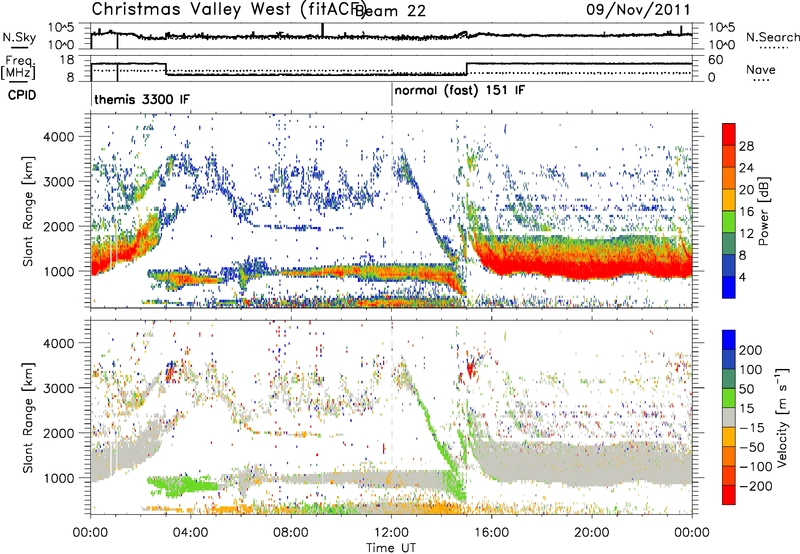This screenshot has width=800, height=554.
Task: Click the date '09/Nov/2011'
Action: pyautogui.click(x=638, y=9)
